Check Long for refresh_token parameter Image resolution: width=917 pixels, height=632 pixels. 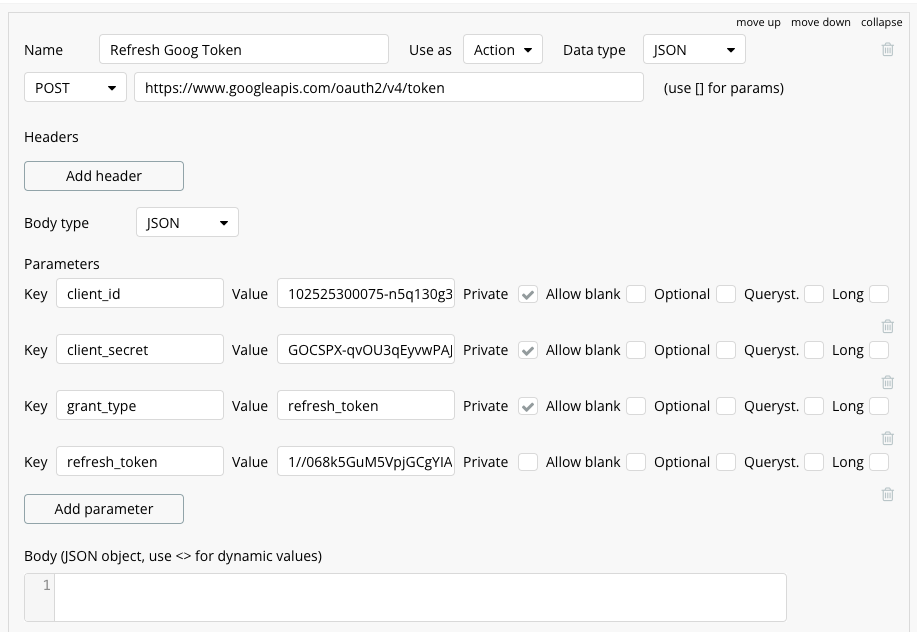click(878, 462)
